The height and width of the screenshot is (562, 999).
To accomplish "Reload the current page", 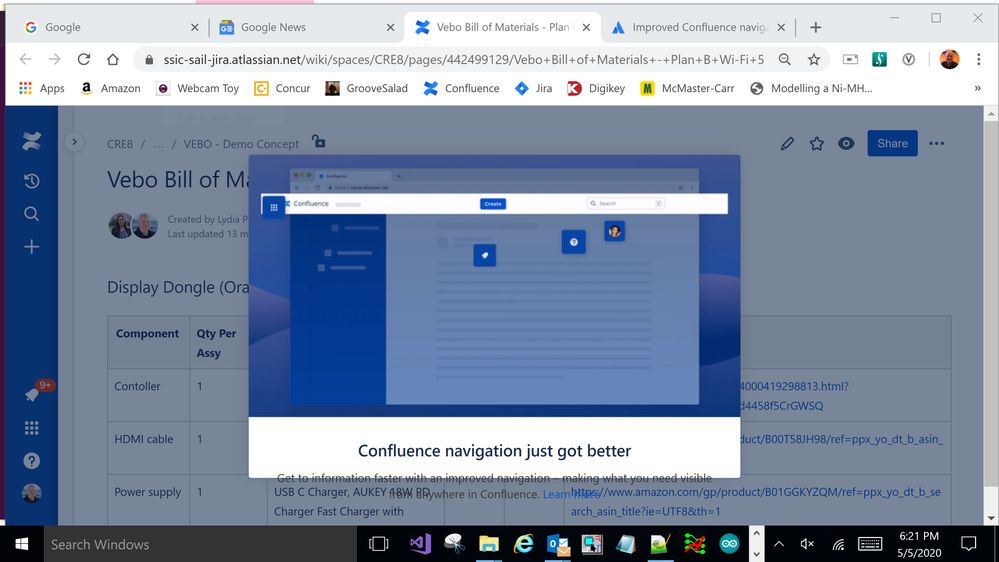I will click(x=83, y=59).
